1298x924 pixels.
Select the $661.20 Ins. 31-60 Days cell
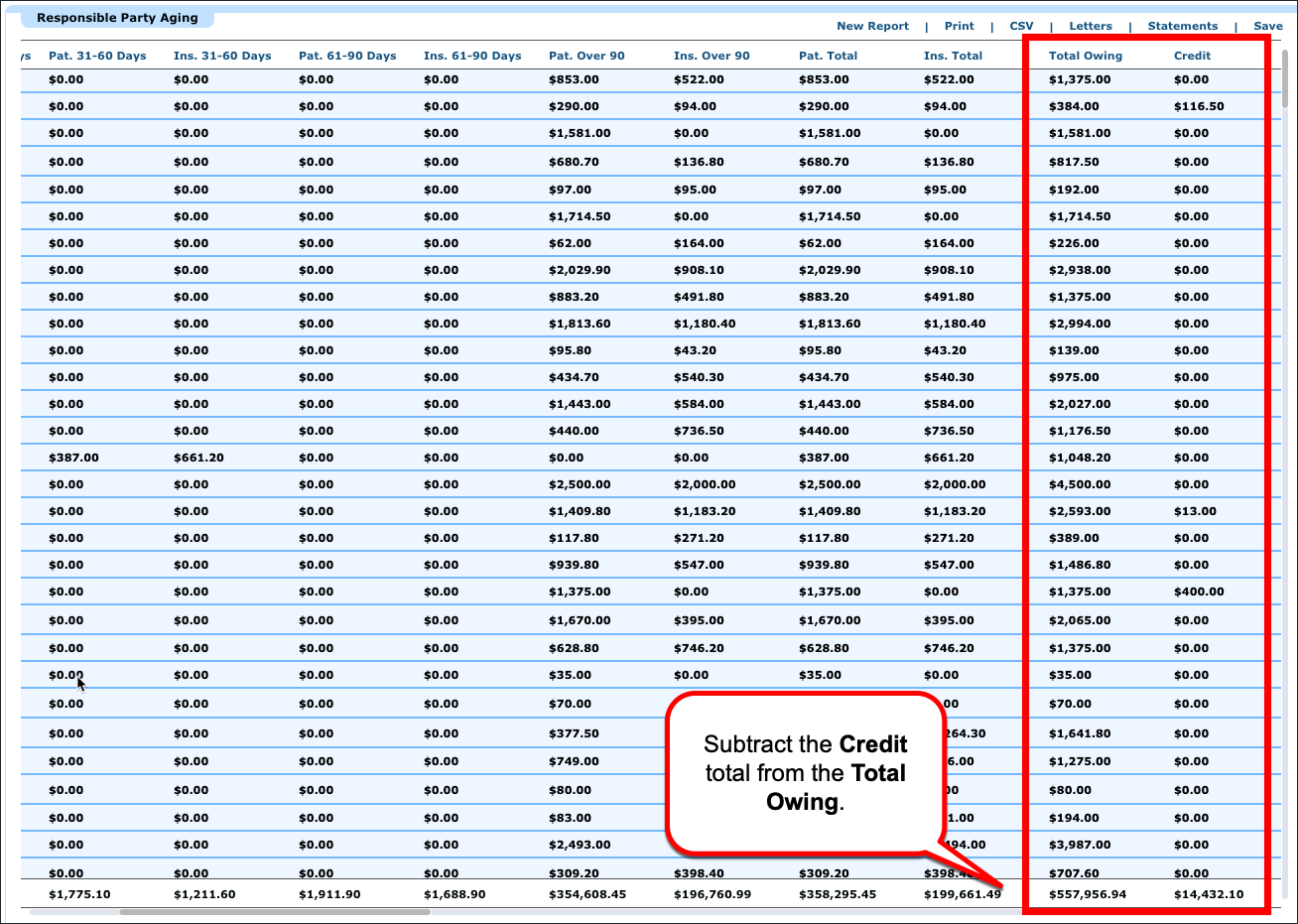click(198, 458)
